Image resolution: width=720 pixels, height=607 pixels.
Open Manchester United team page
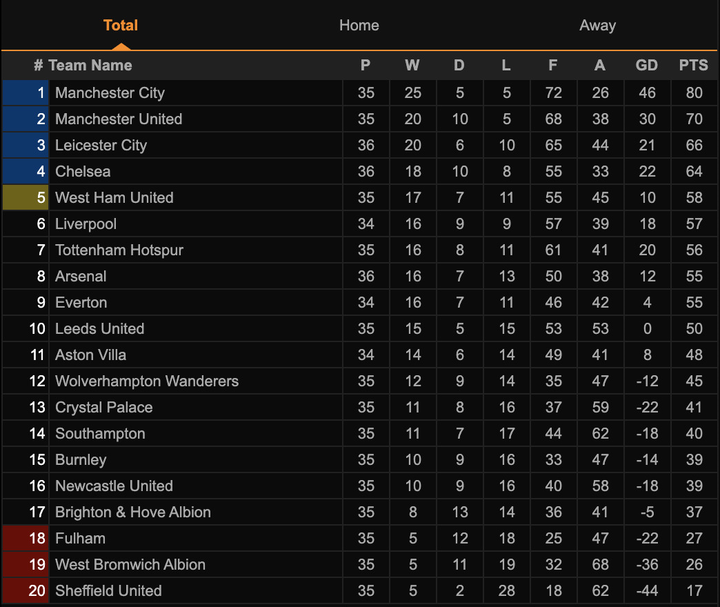click(118, 119)
